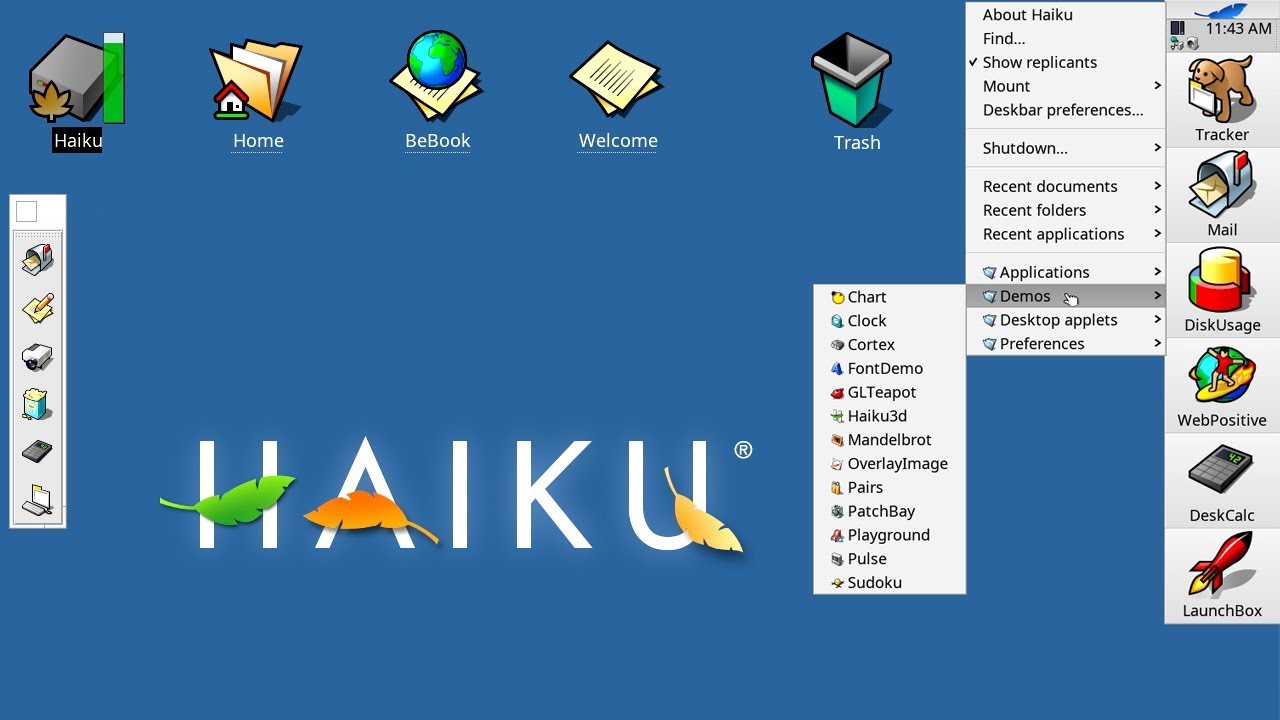The image size is (1280, 720).
Task: Click the network status icon in the tray
Action: [1176, 42]
